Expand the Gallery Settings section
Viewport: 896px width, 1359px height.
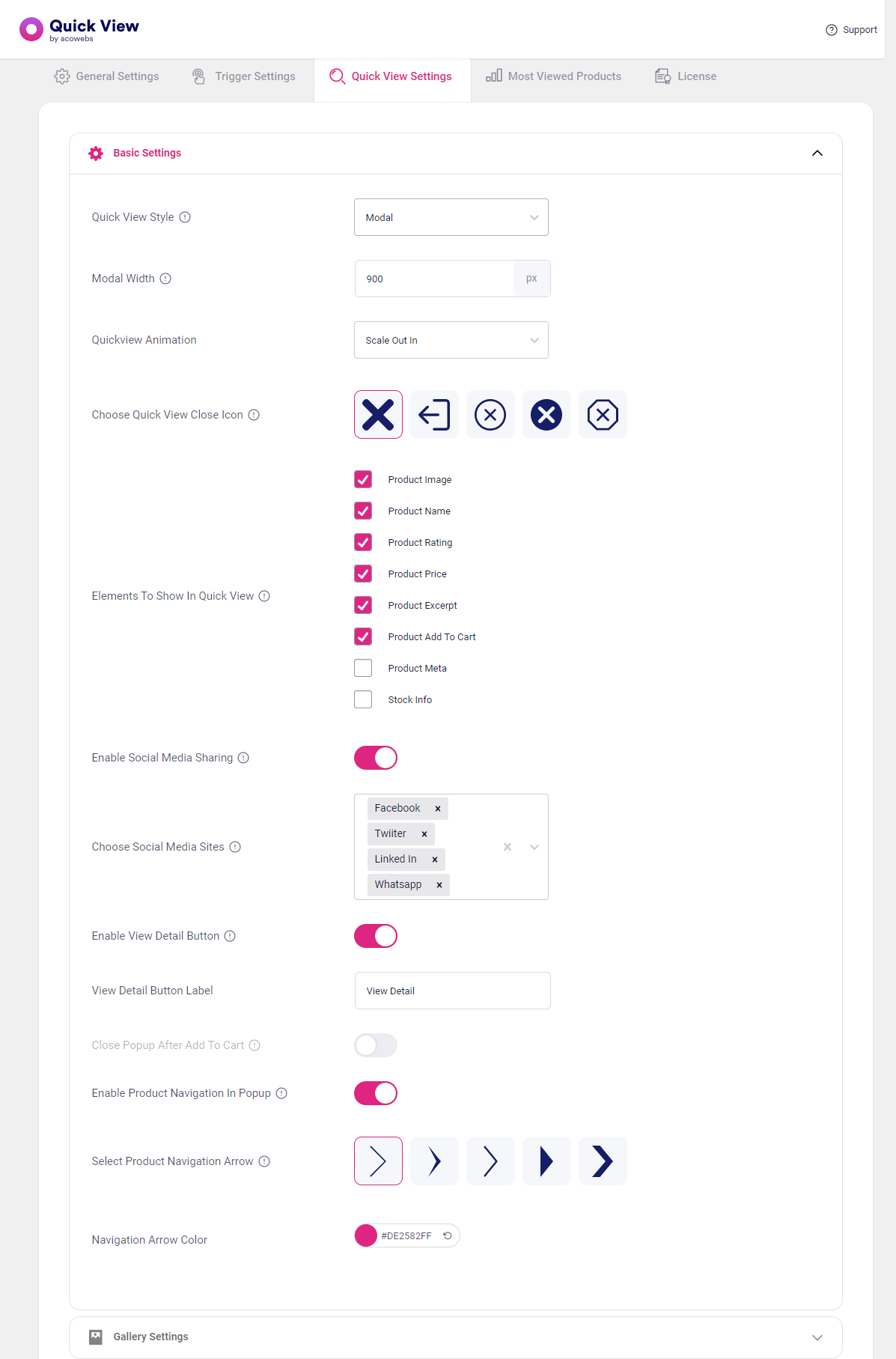[x=456, y=1337]
